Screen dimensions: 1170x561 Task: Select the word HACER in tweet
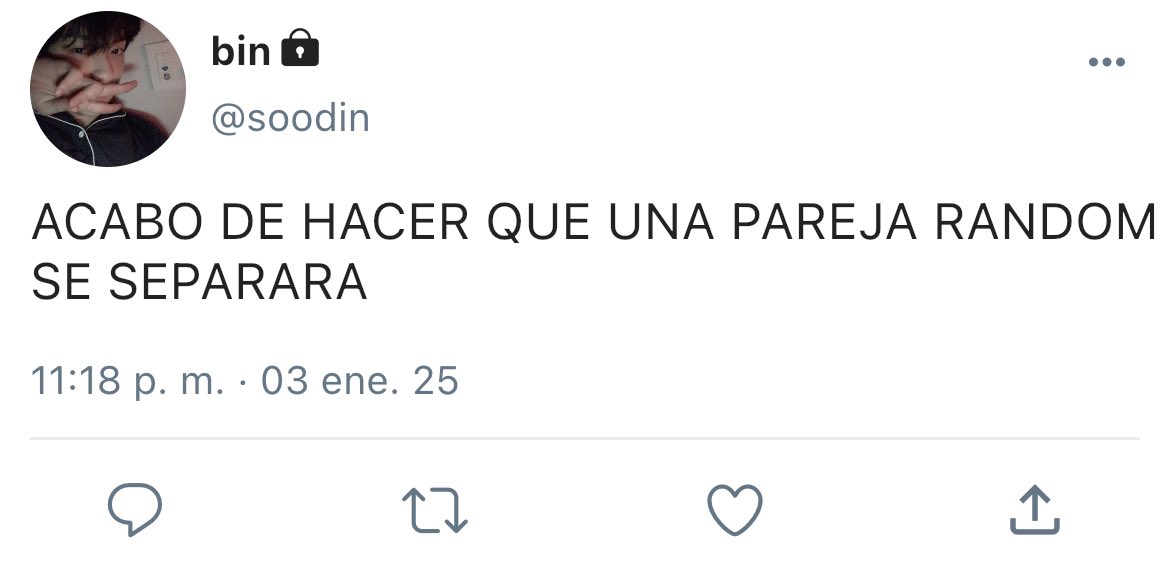click(x=386, y=222)
